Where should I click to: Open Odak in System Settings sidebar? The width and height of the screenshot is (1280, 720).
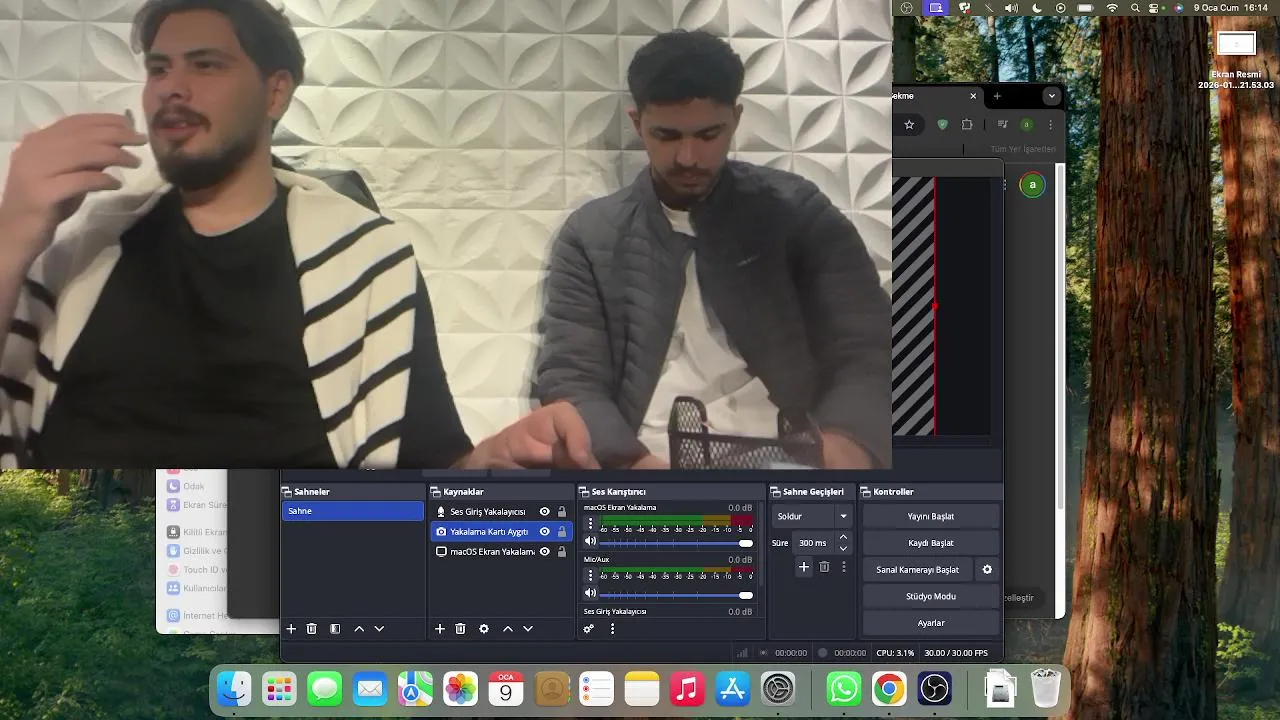click(193, 486)
